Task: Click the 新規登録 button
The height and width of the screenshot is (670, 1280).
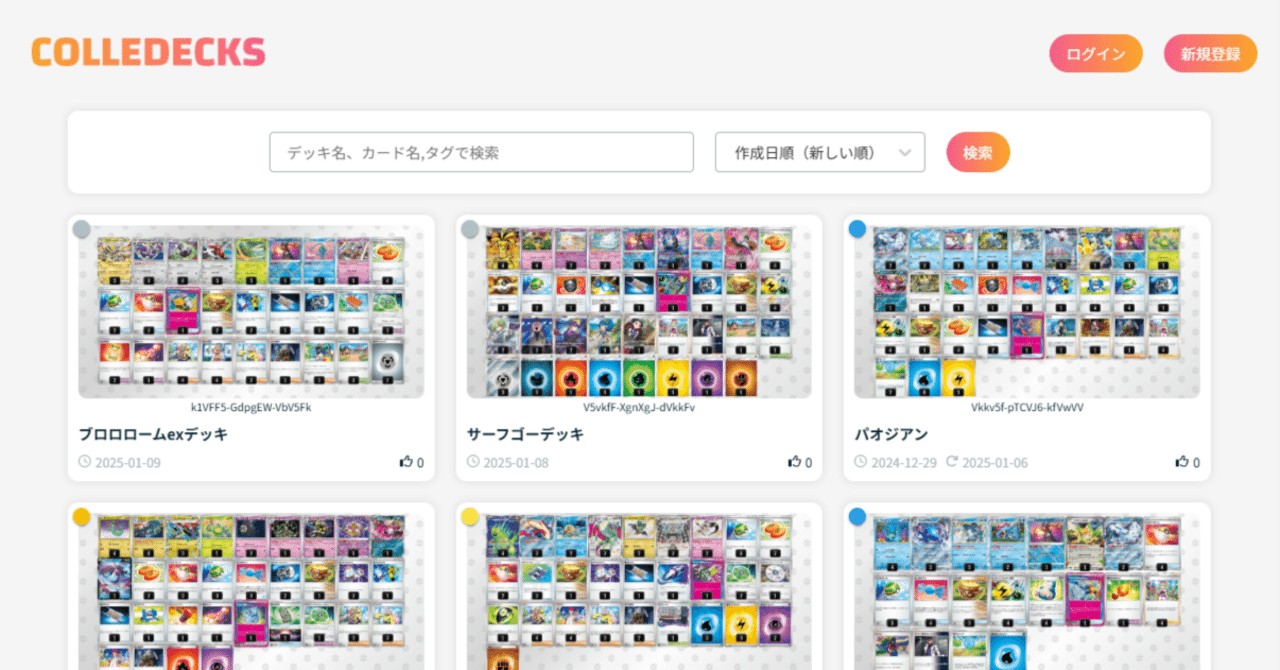Action: (x=1211, y=54)
